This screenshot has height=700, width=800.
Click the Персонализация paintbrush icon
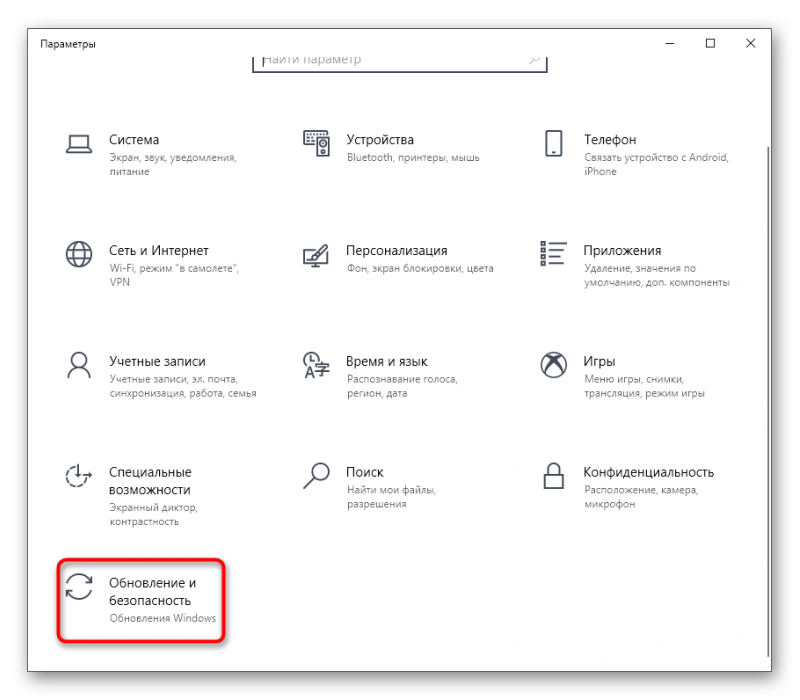tap(316, 255)
